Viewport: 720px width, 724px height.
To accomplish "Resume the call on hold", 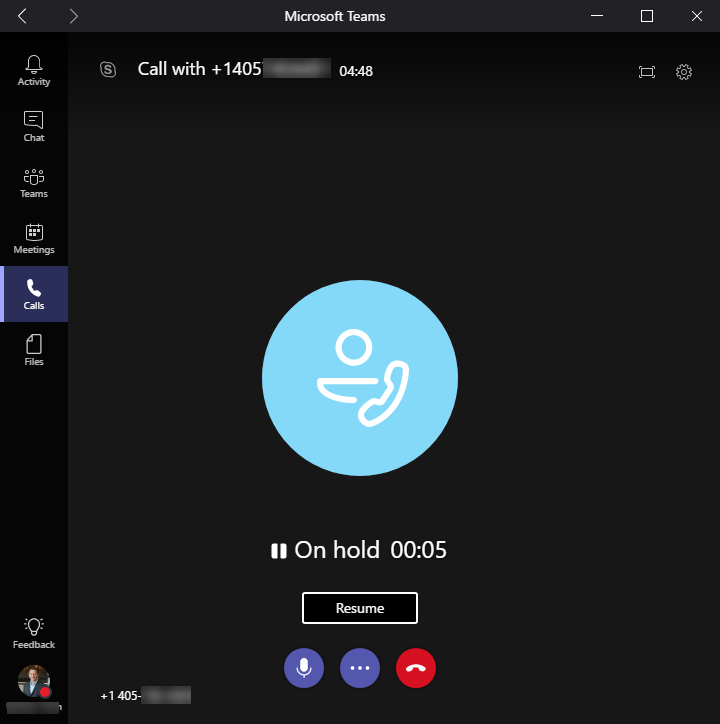I will [x=360, y=608].
